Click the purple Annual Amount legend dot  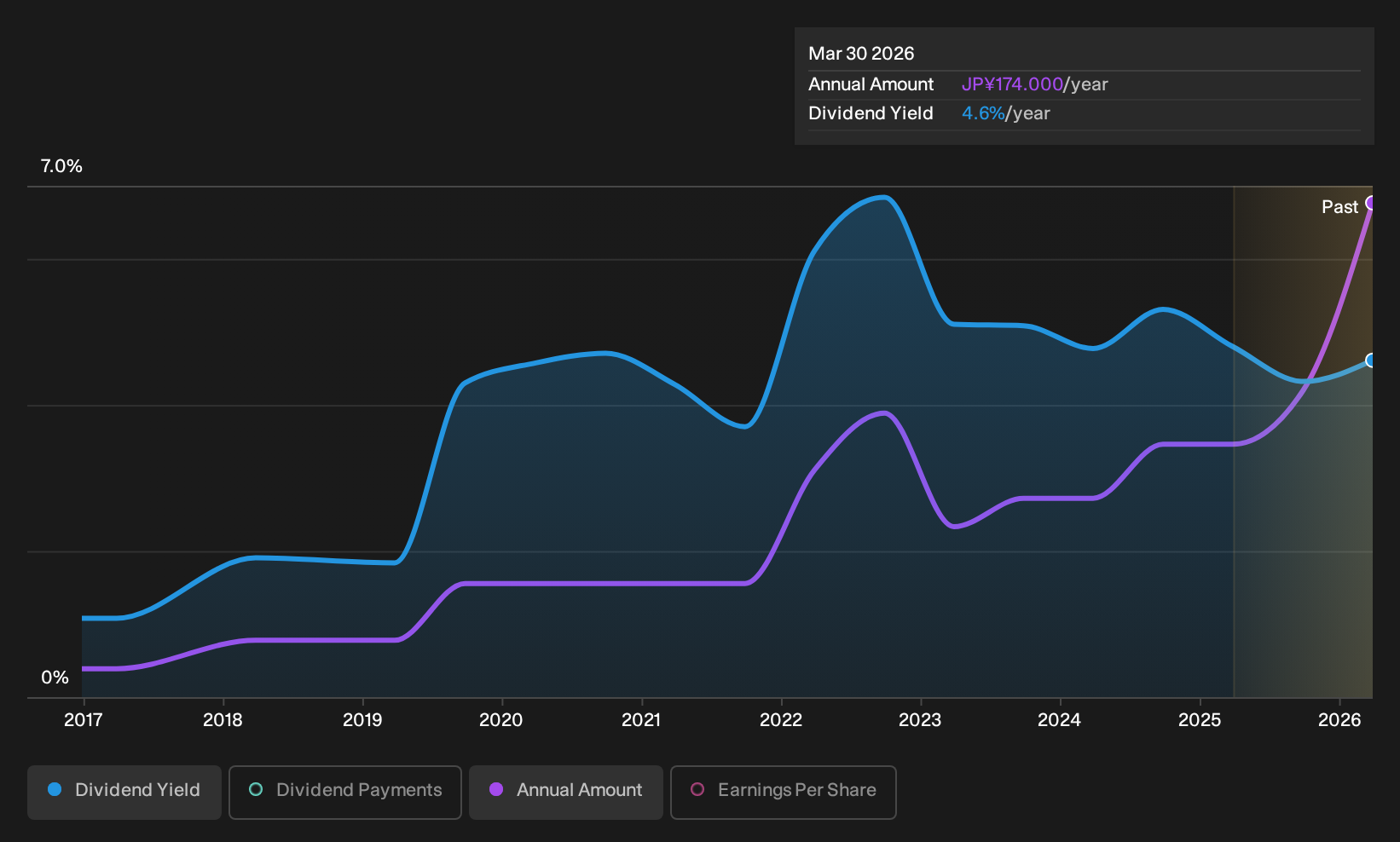pyautogui.click(x=496, y=789)
